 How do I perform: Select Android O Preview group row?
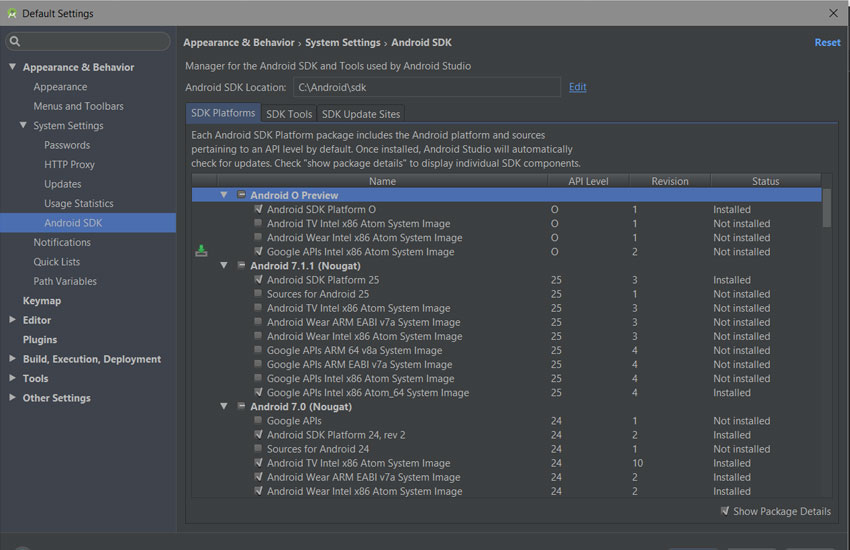tap(506, 195)
